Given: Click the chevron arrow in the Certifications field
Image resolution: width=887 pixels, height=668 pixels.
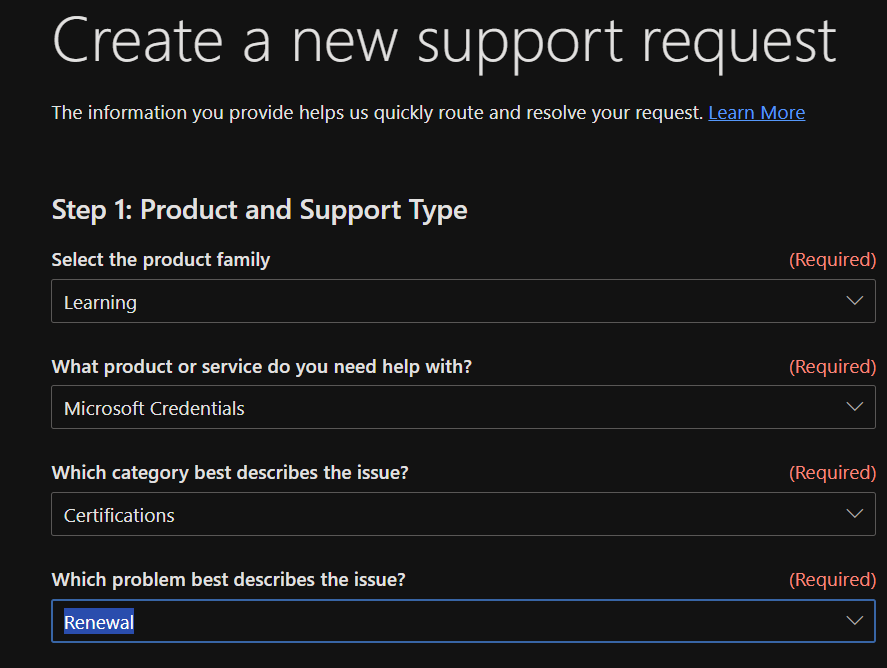Looking at the screenshot, I should pos(854,514).
